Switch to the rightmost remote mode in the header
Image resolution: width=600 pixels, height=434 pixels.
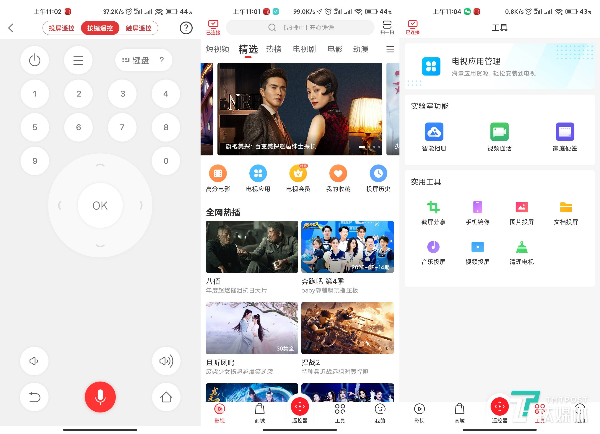[x=139, y=28]
